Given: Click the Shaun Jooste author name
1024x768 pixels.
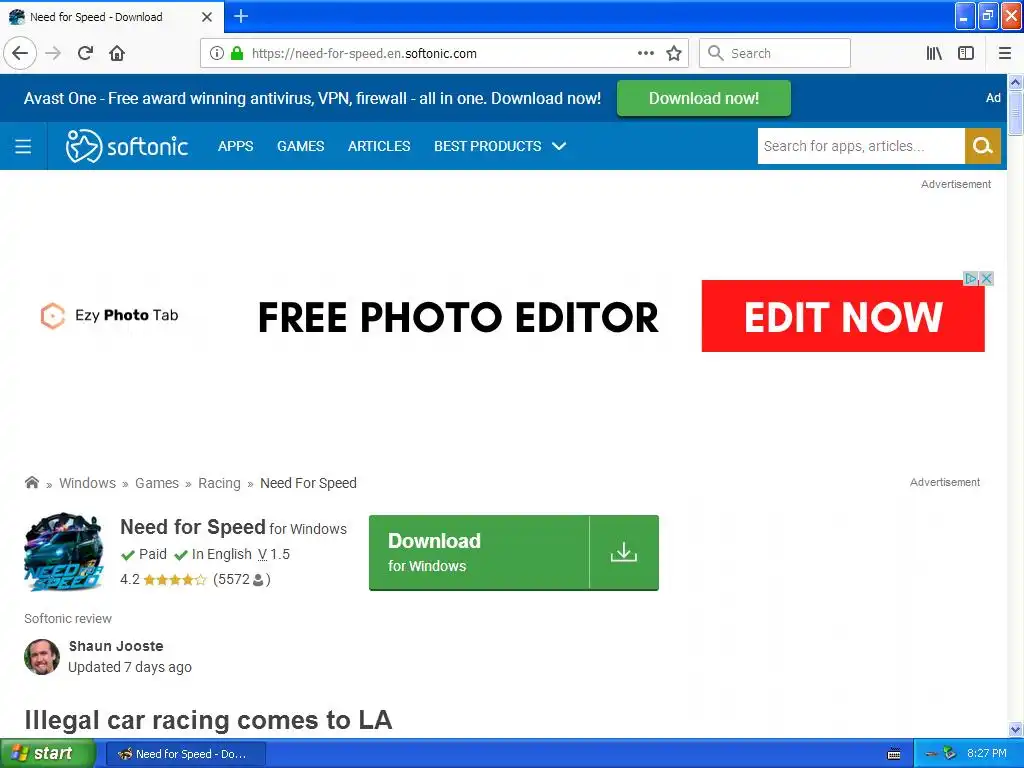Looking at the screenshot, I should point(116,646).
